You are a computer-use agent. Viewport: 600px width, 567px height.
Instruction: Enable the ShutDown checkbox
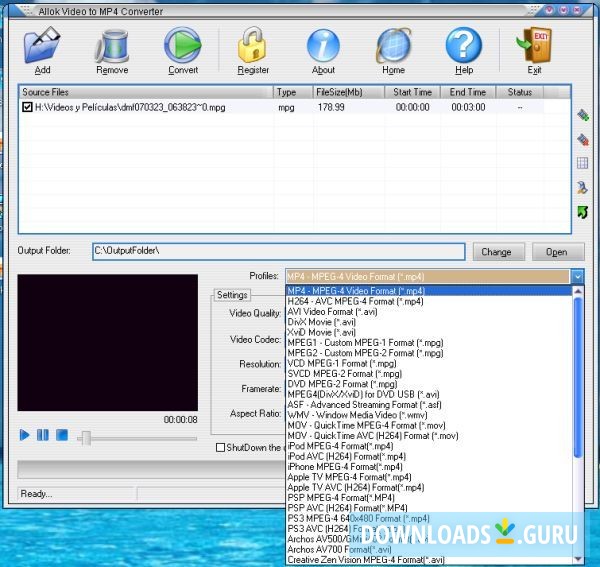pos(220,447)
